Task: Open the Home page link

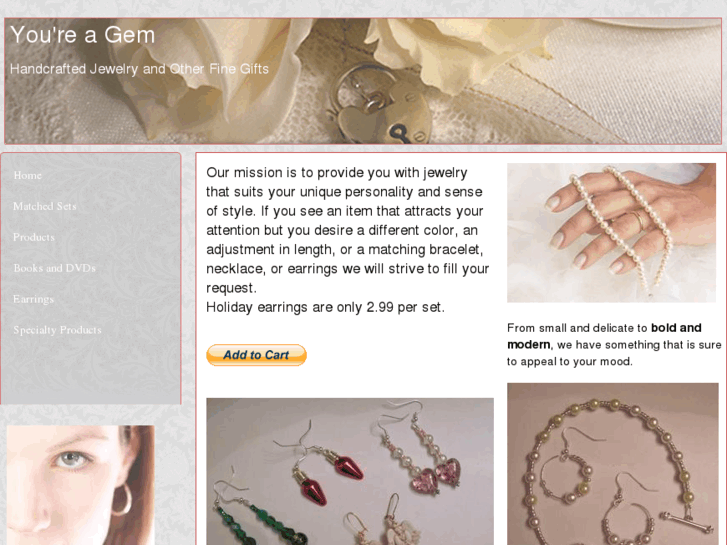Action: pyautogui.click(x=27, y=175)
